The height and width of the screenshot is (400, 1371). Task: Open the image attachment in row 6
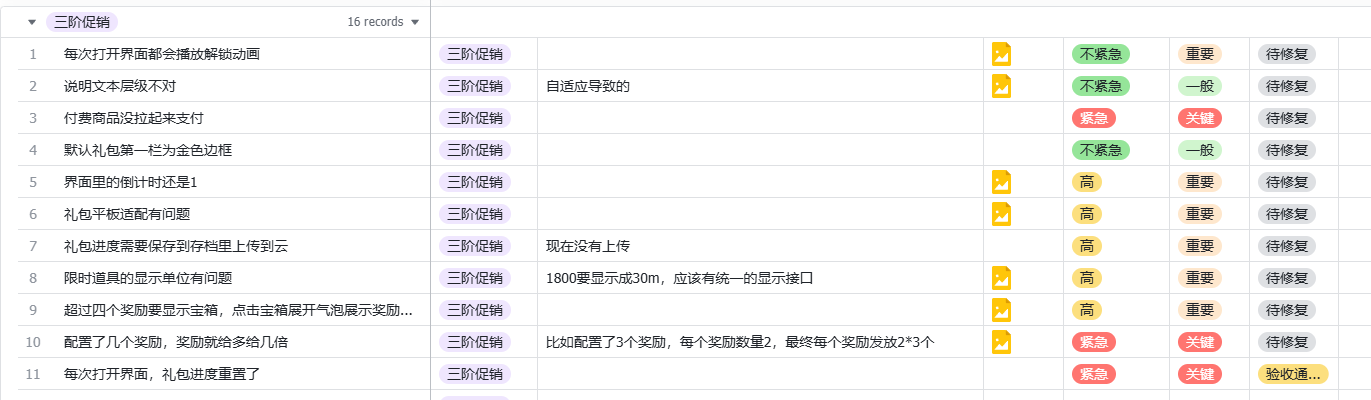coord(1001,214)
